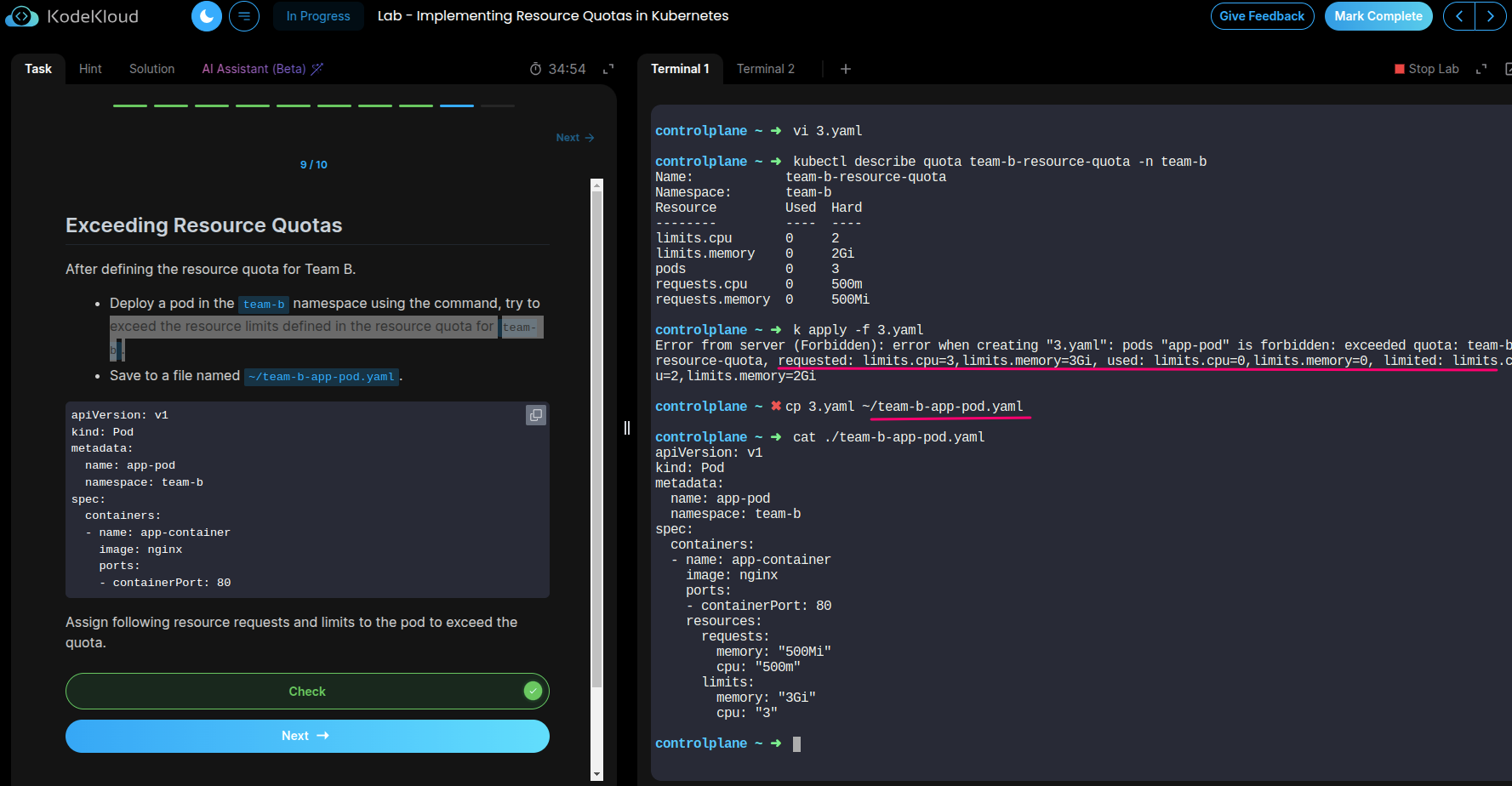Click the Give Feedback button
Image resolution: width=1512 pixels, height=786 pixels.
[x=1262, y=16]
